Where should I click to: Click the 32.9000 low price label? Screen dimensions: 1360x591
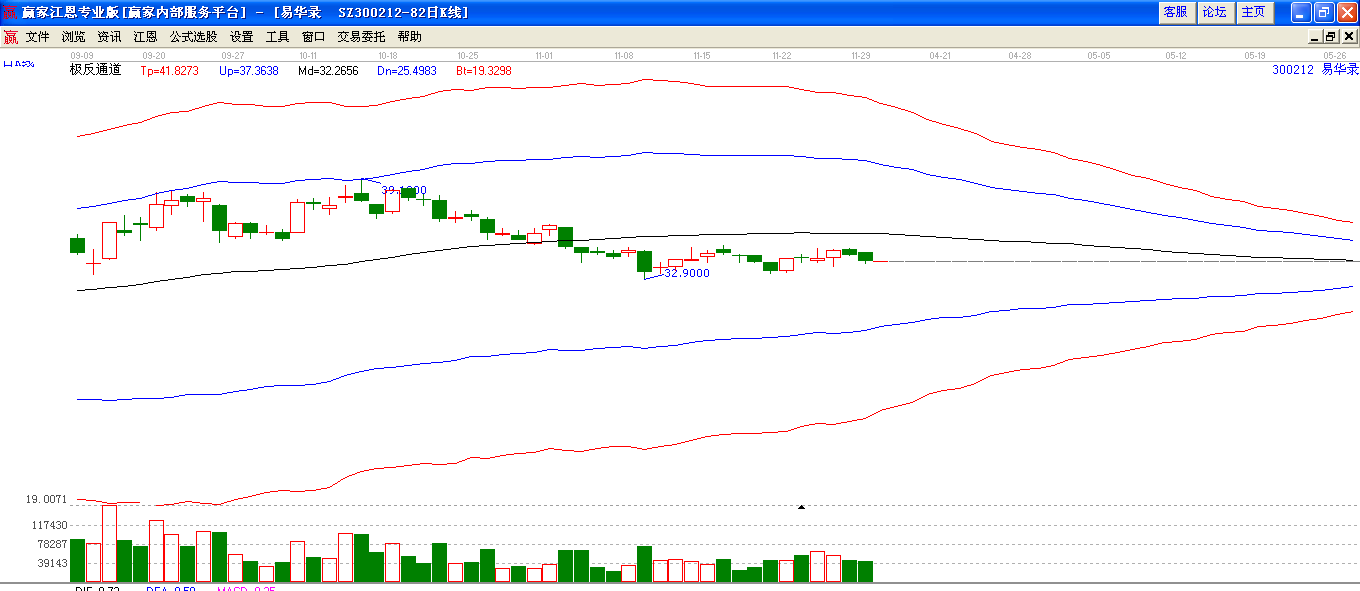click(x=687, y=273)
